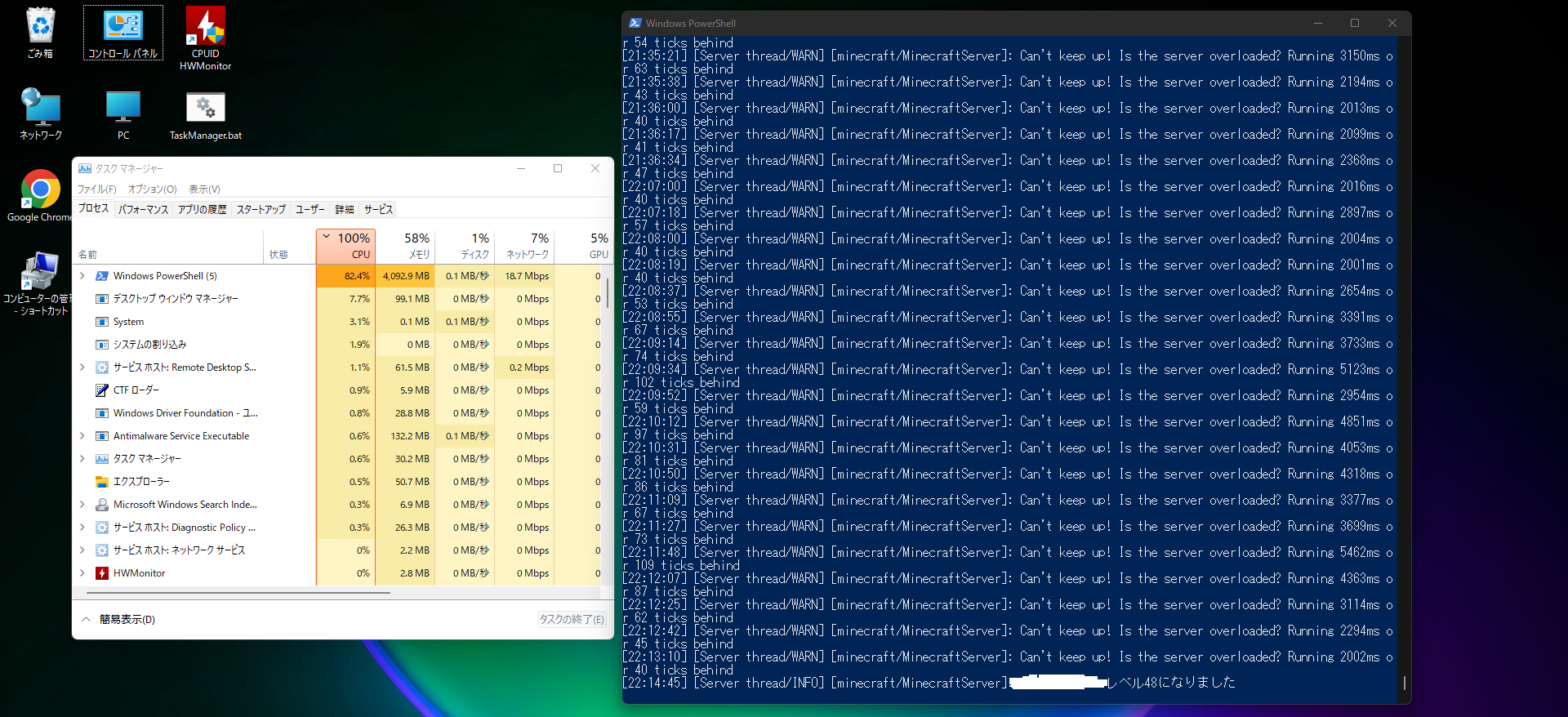Minimize the Windows PowerShell window
1568x717 pixels.
pyautogui.click(x=1317, y=23)
